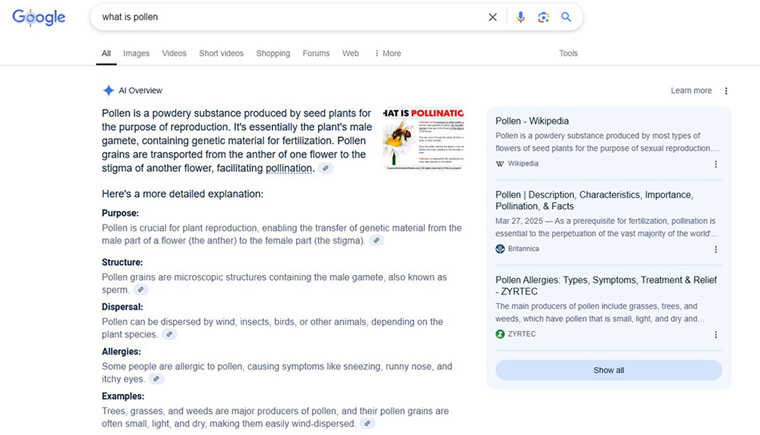Click source link icon in Structure section
Viewport: 760px width, 435px height.
(x=141, y=290)
